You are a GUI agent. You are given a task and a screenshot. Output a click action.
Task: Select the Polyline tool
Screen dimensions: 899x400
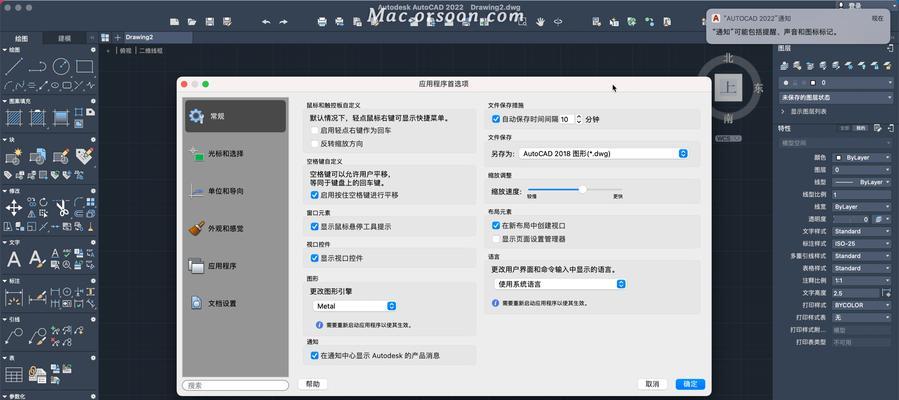click(37, 66)
